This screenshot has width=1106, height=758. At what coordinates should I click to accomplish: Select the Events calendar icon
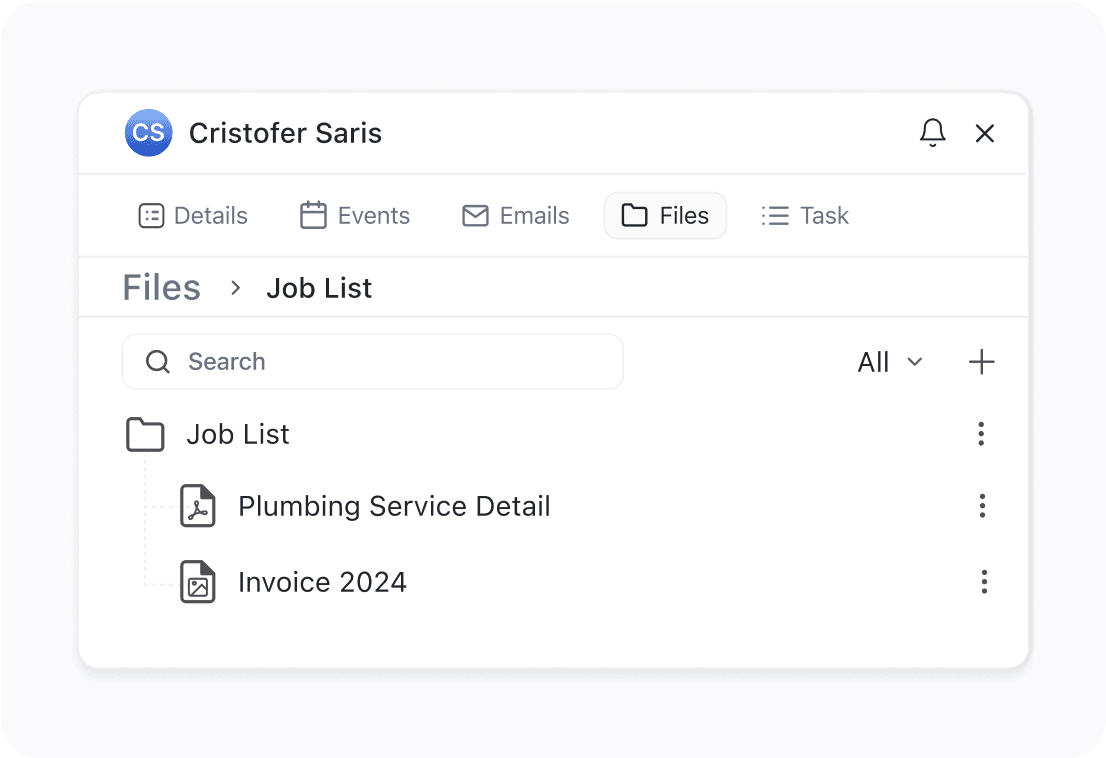(313, 215)
